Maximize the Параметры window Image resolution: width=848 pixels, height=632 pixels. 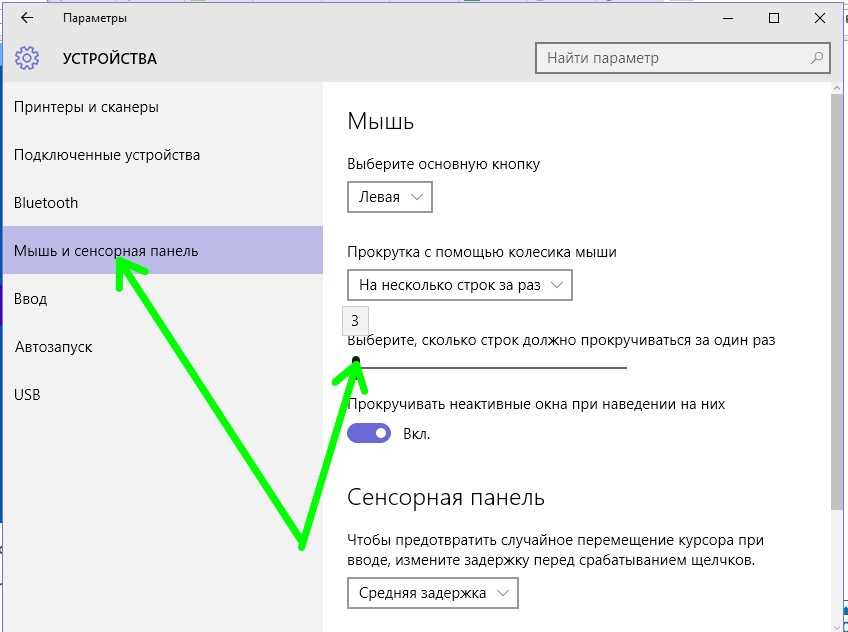coord(774,18)
